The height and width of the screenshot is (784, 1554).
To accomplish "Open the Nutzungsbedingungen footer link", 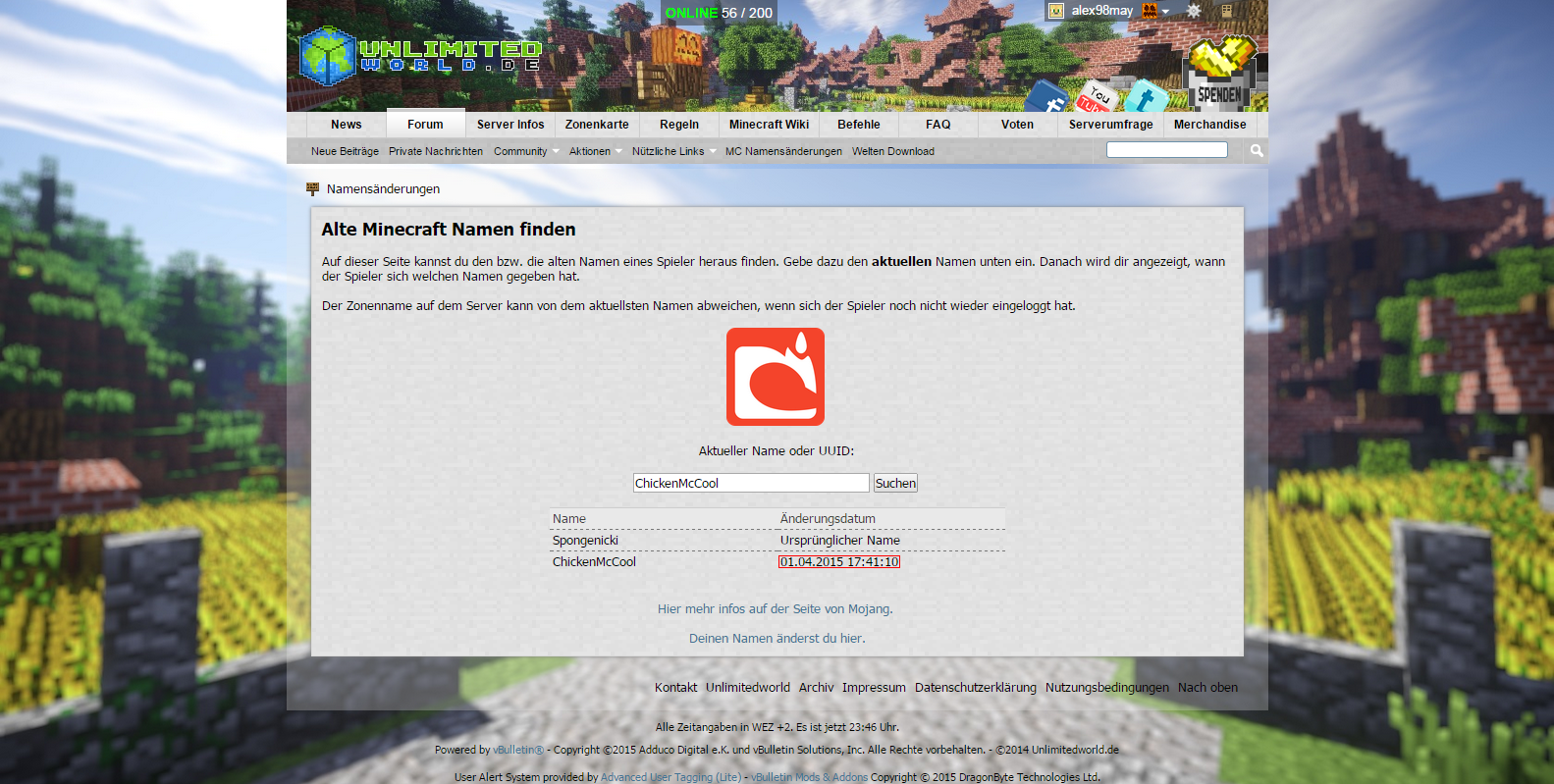I will pyautogui.click(x=1107, y=687).
